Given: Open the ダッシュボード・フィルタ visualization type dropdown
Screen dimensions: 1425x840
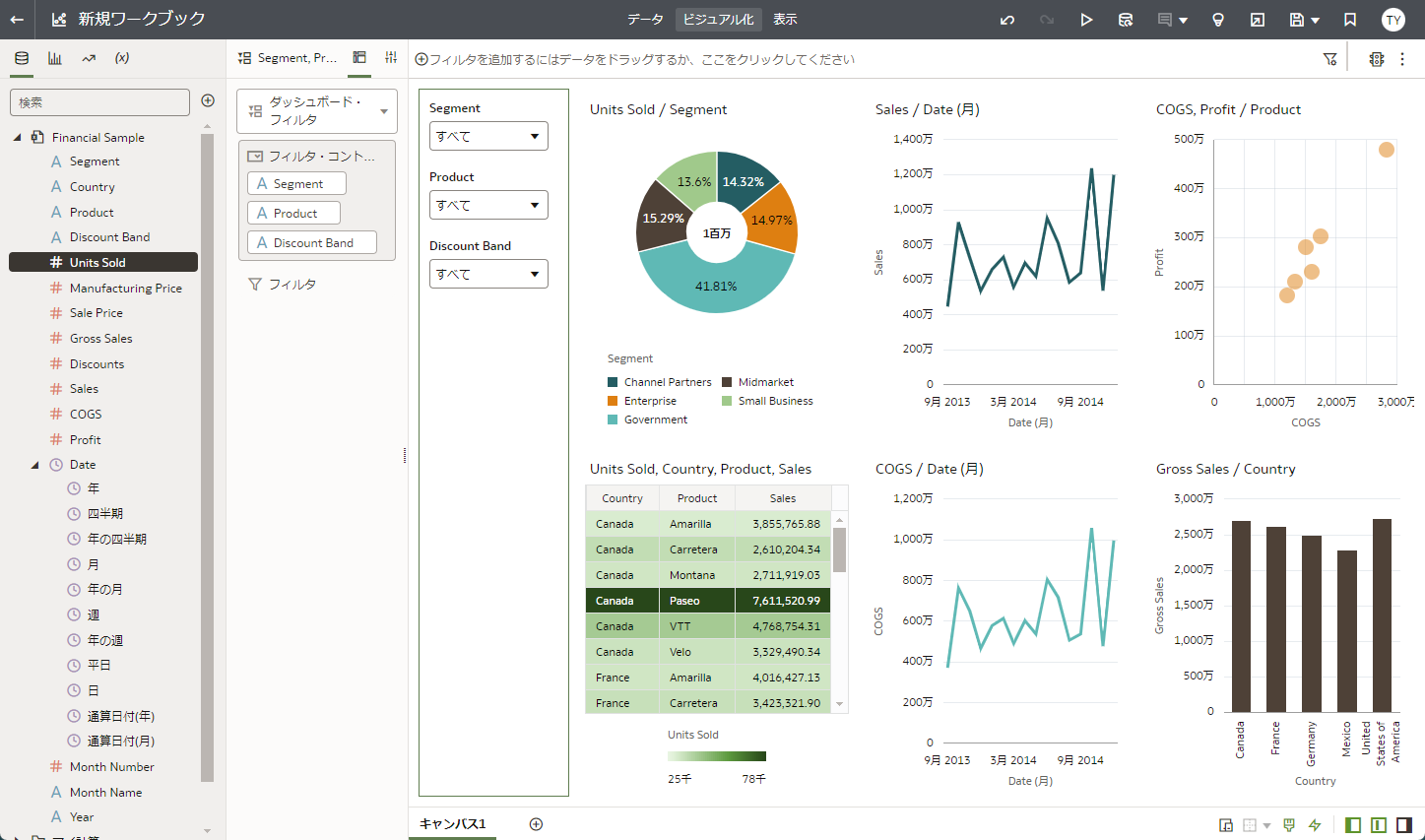Looking at the screenshot, I should [317, 111].
